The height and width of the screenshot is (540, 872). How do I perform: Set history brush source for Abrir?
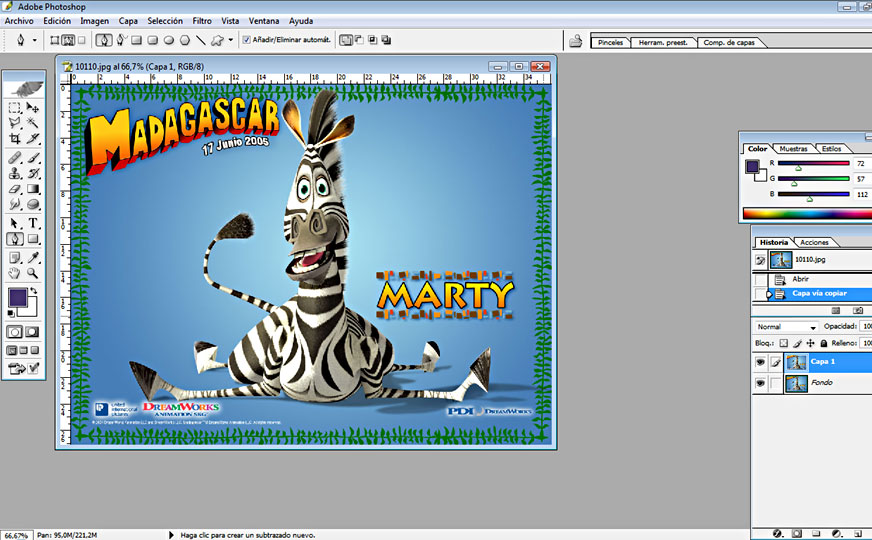click(x=760, y=279)
